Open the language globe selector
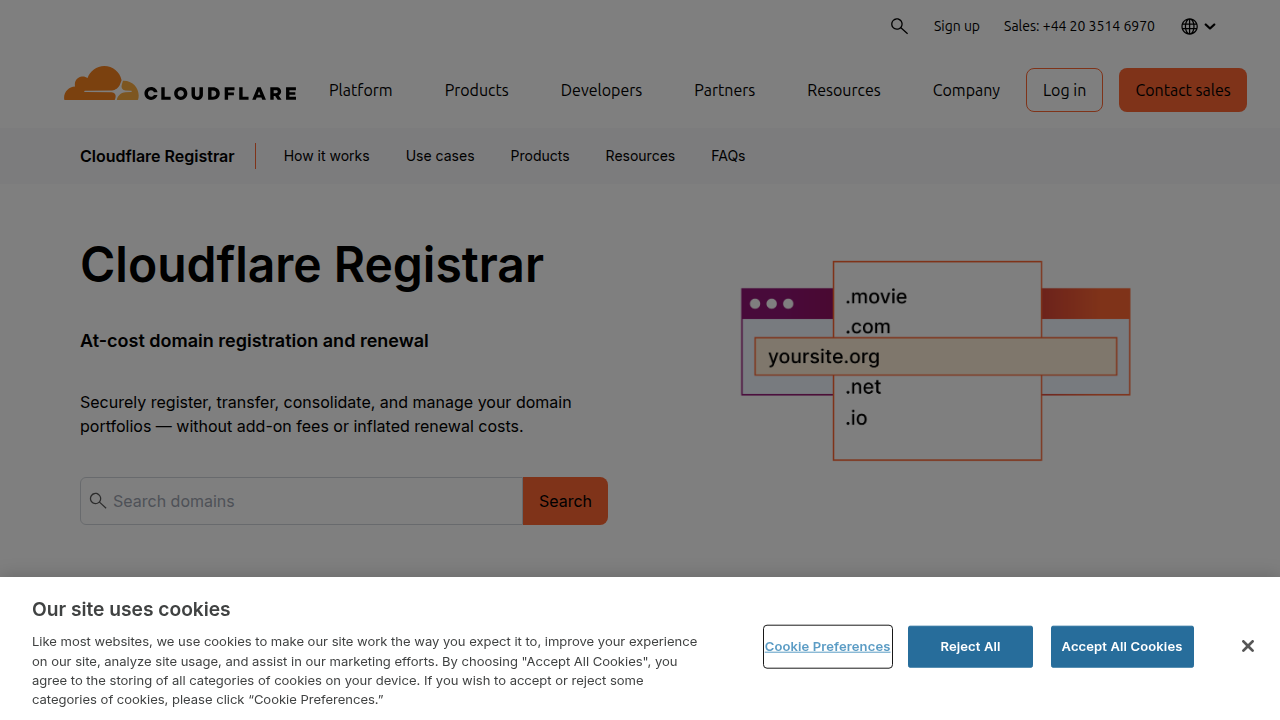Viewport: 1280px width, 720px height. point(1198,26)
